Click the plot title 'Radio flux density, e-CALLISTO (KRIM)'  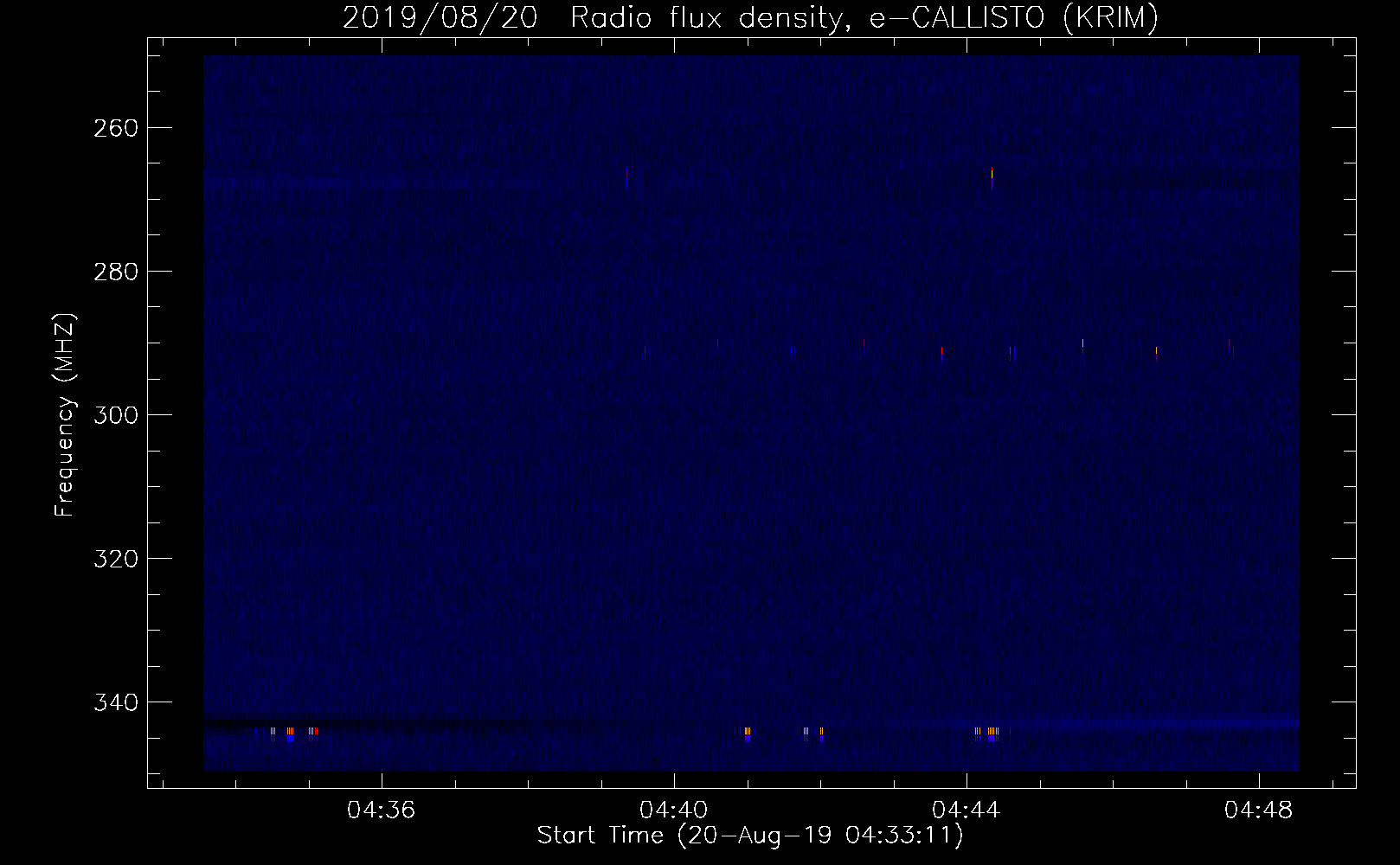[x=864, y=17]
